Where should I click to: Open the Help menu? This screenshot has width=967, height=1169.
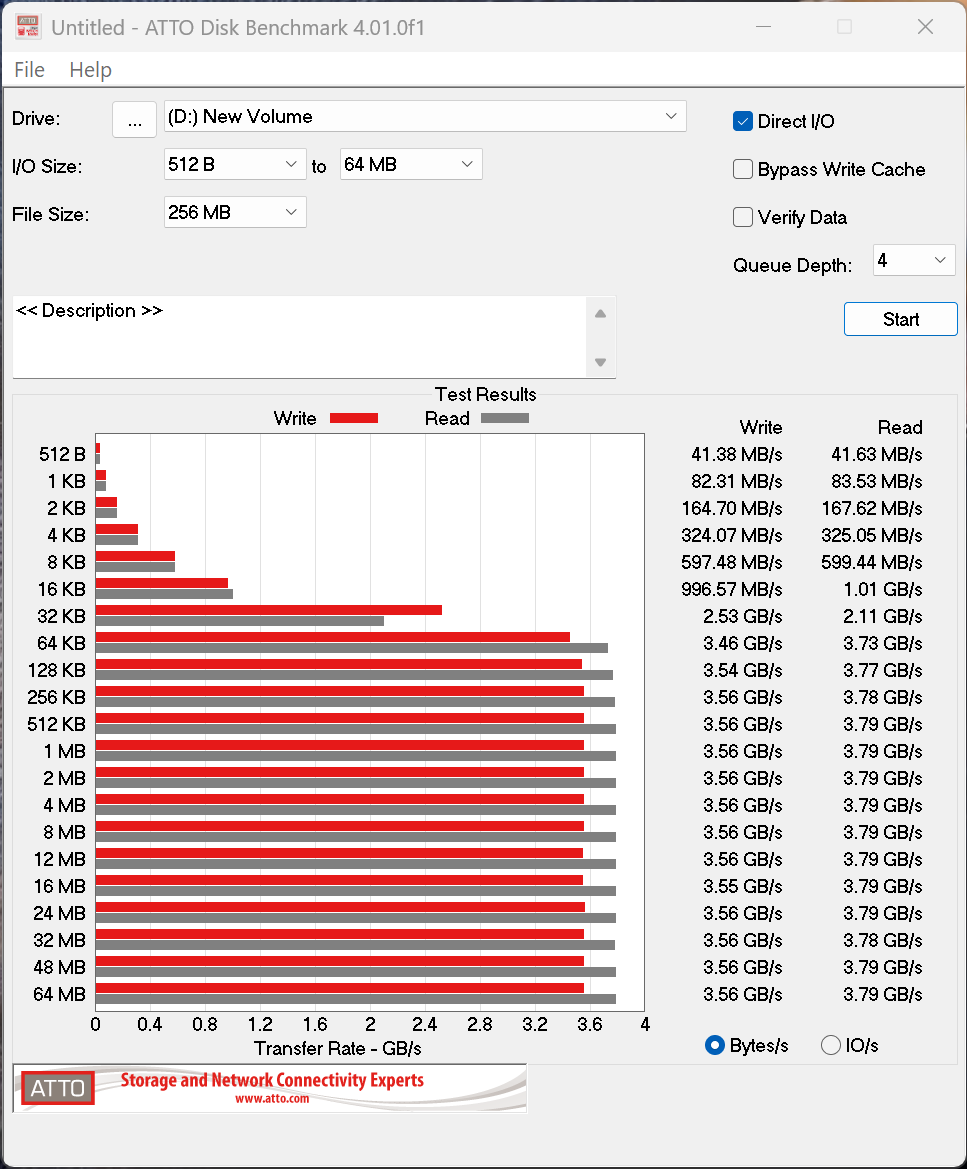[x=90, y=70]
